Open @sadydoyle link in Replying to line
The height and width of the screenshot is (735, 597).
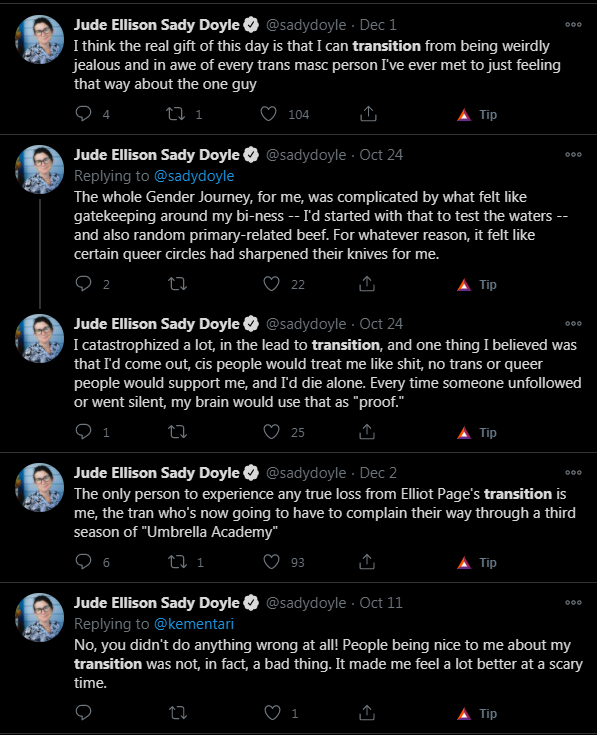click(x=194, y=176)
